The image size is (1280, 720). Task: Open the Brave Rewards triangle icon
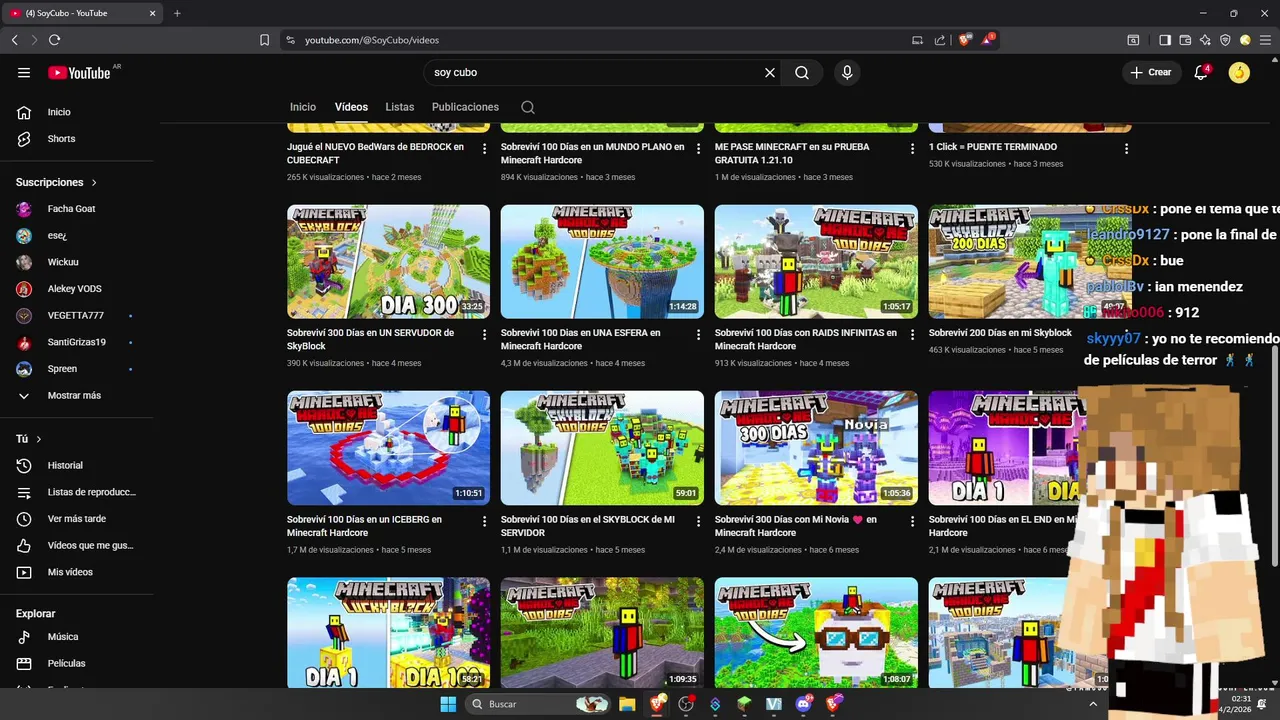[987, 40]
